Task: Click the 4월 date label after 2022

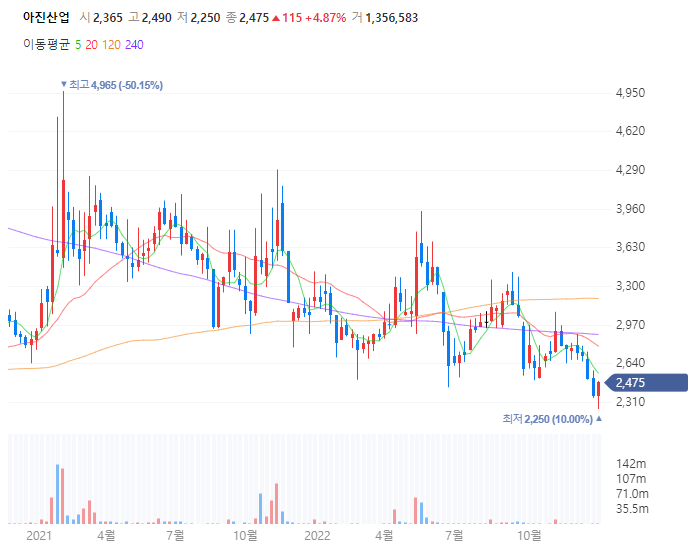Action: click(x=384, y=536)
